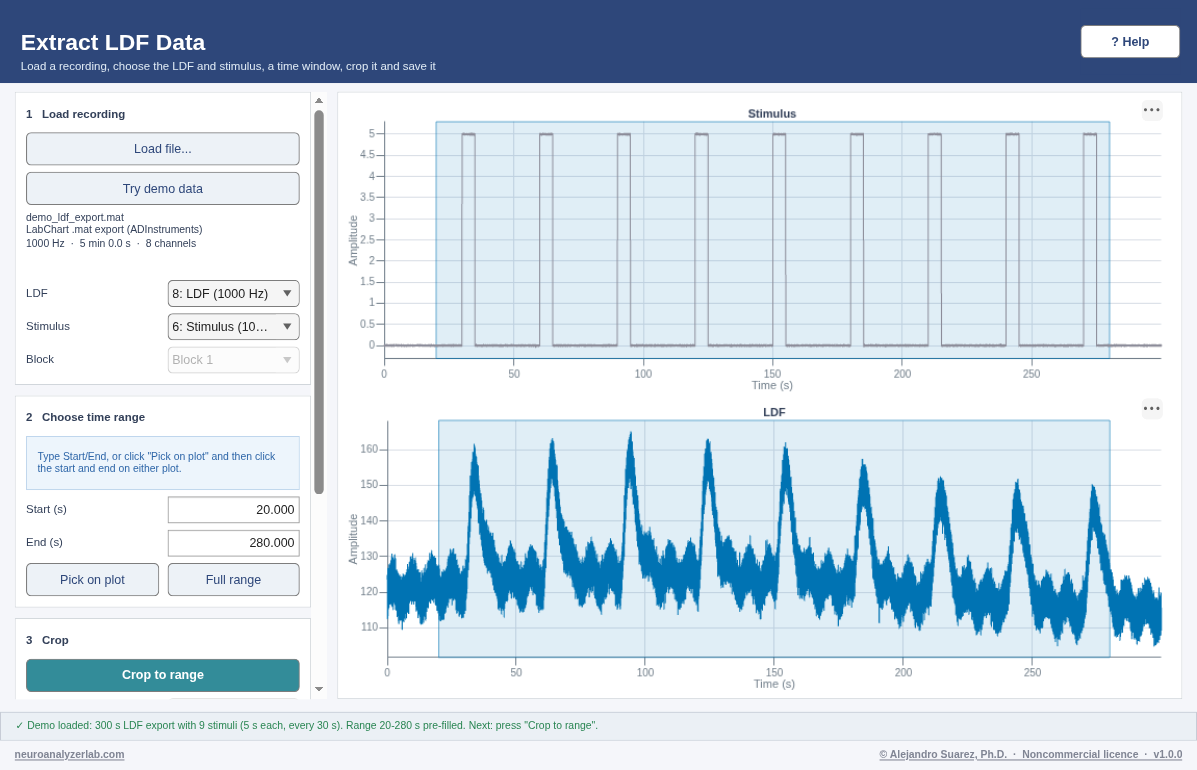
Task: Open the LDF channel dropdown
Action: (233, 294)
